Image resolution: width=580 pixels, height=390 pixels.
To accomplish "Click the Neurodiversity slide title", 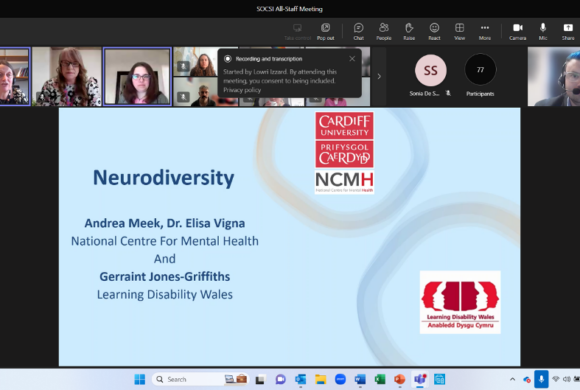I will point(163,178).
